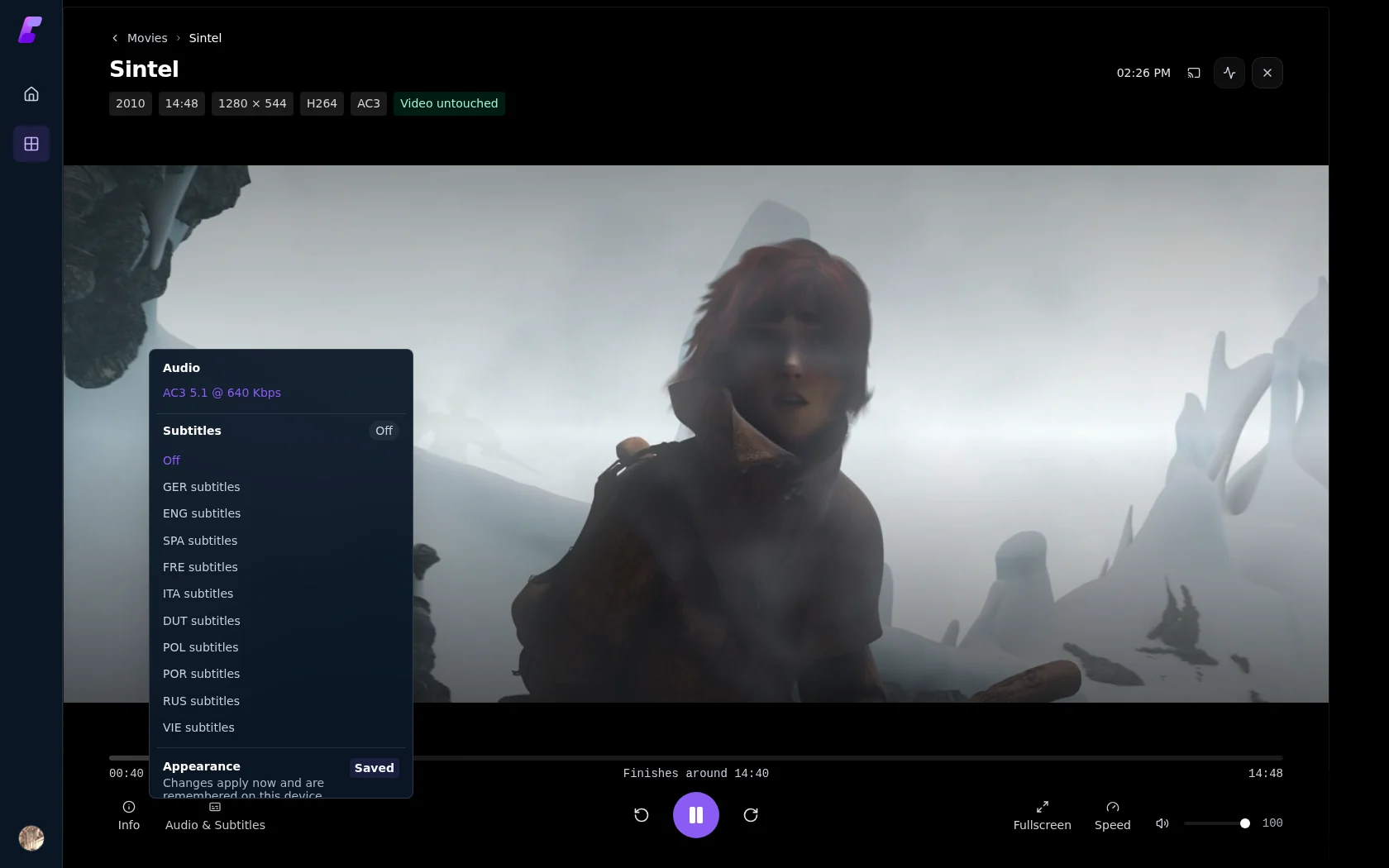Image resolution: width=1389 pixels, height=868 pixels.
Task: Open the Libraries grid icon in sidebar
Action: point(31,144)
